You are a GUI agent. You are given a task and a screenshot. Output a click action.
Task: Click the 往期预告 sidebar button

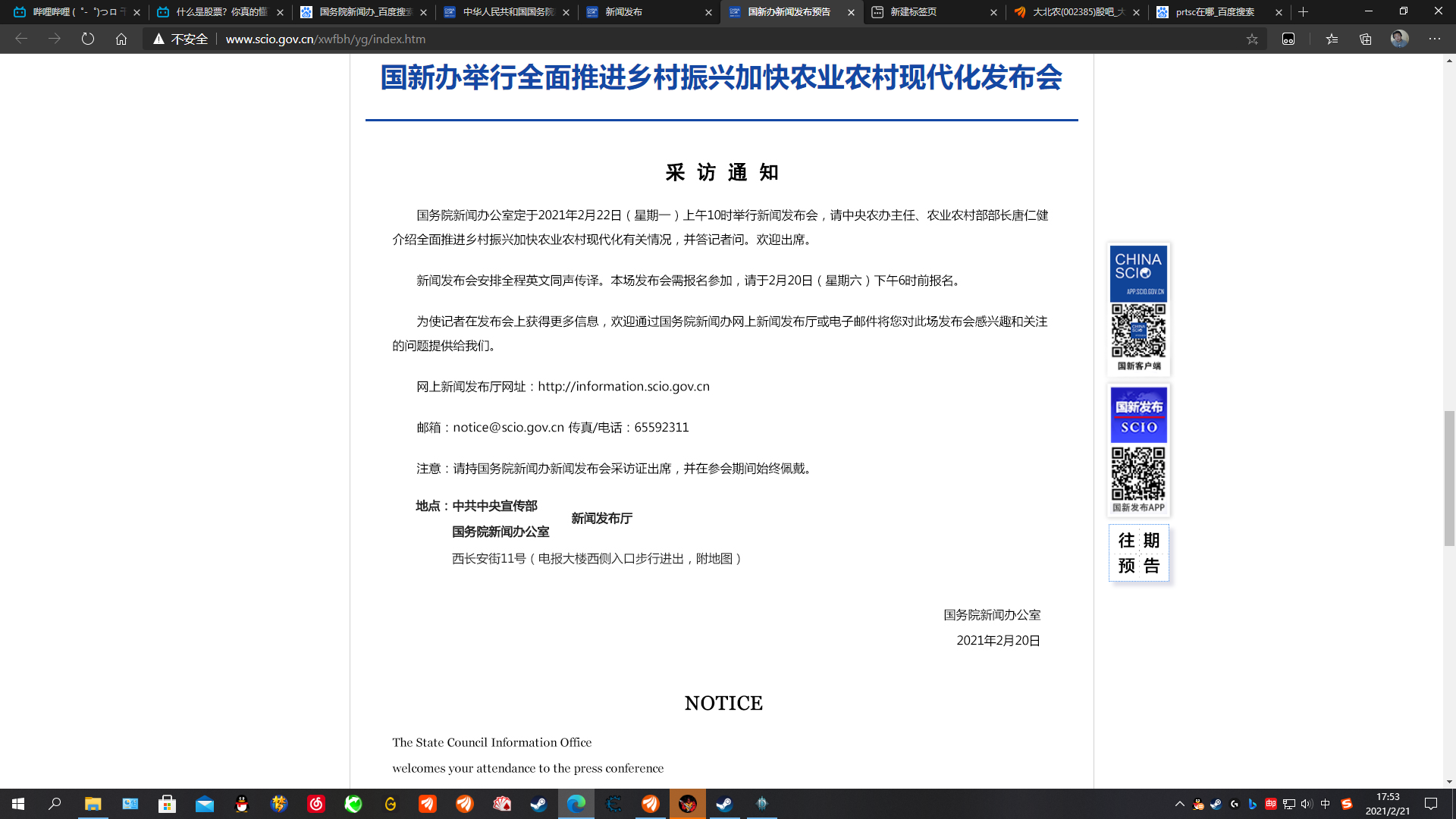pos(1138,553)
